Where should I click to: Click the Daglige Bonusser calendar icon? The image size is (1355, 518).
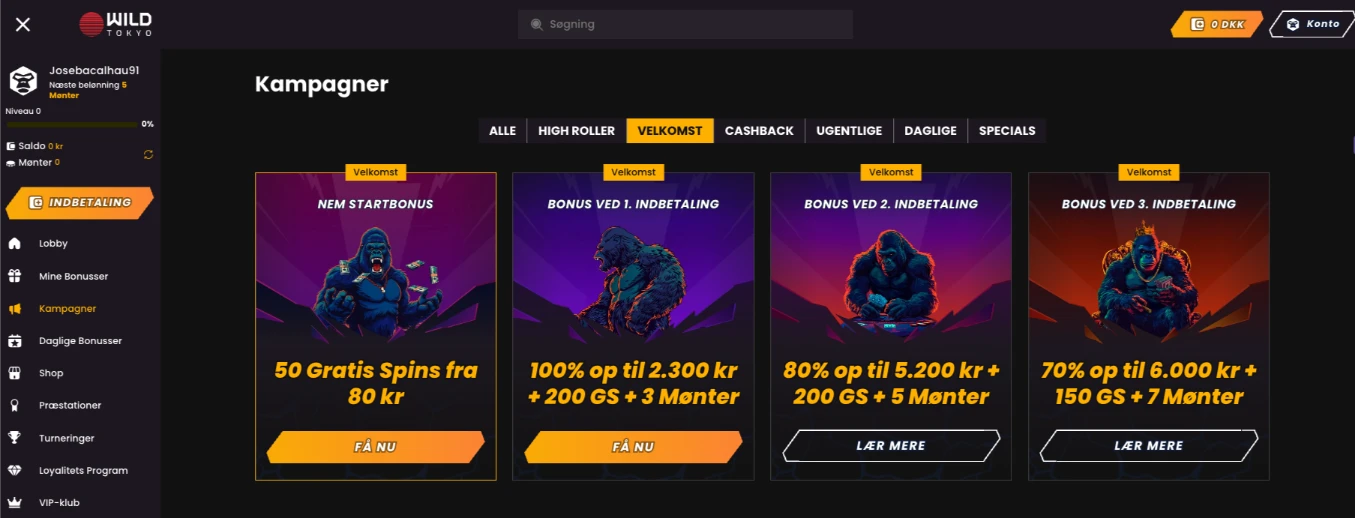(15, 341)
